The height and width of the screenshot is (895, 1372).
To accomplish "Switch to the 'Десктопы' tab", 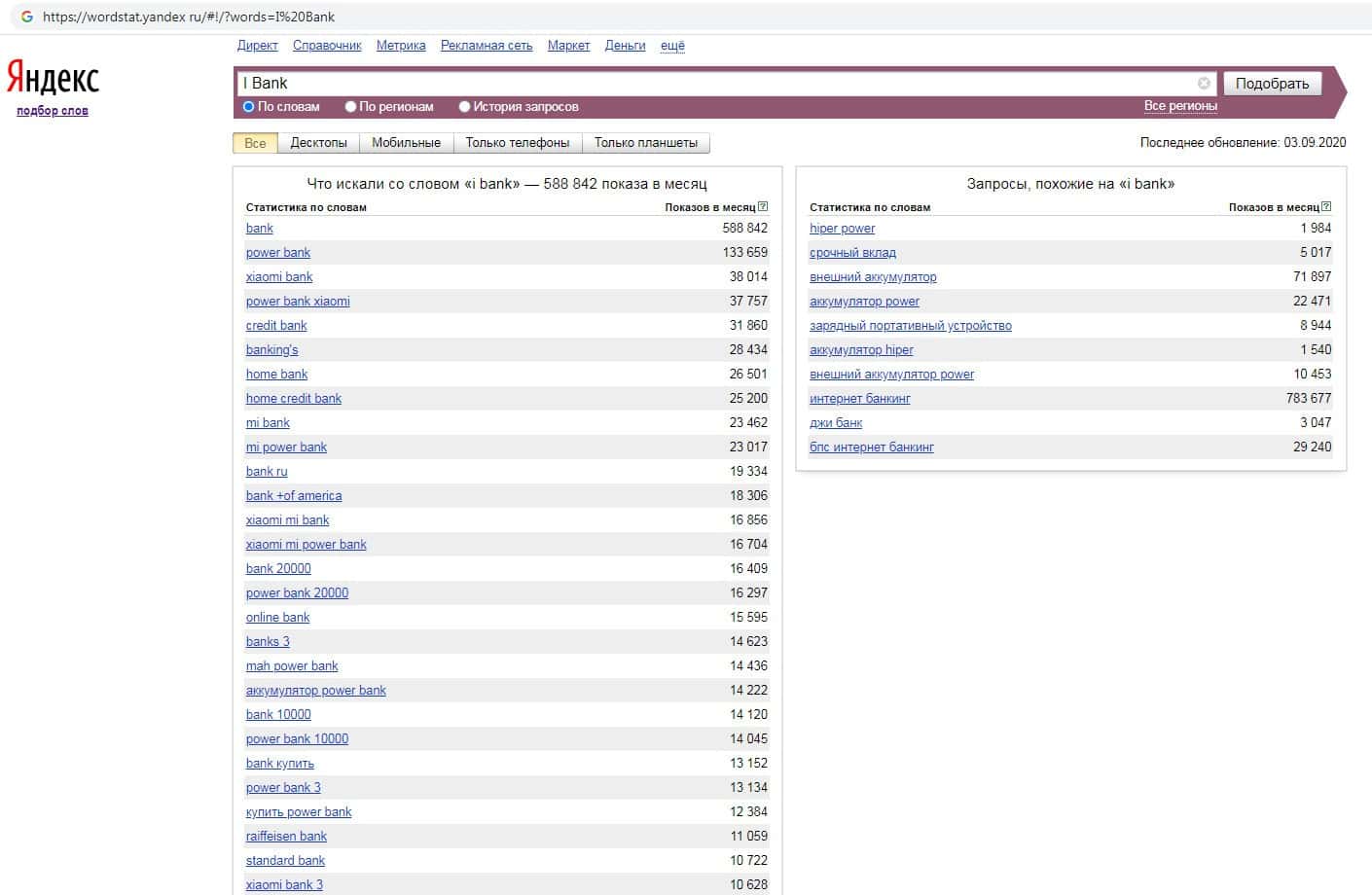I will tap(318, 143).
